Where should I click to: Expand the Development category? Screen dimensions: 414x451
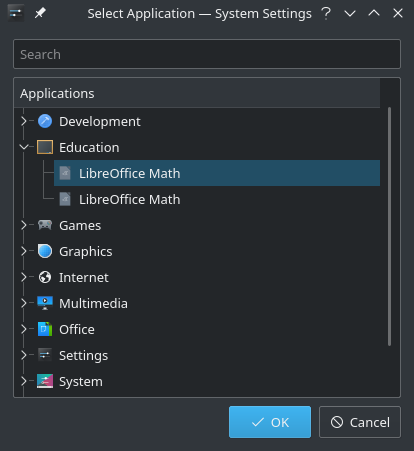tap(24, 121)
